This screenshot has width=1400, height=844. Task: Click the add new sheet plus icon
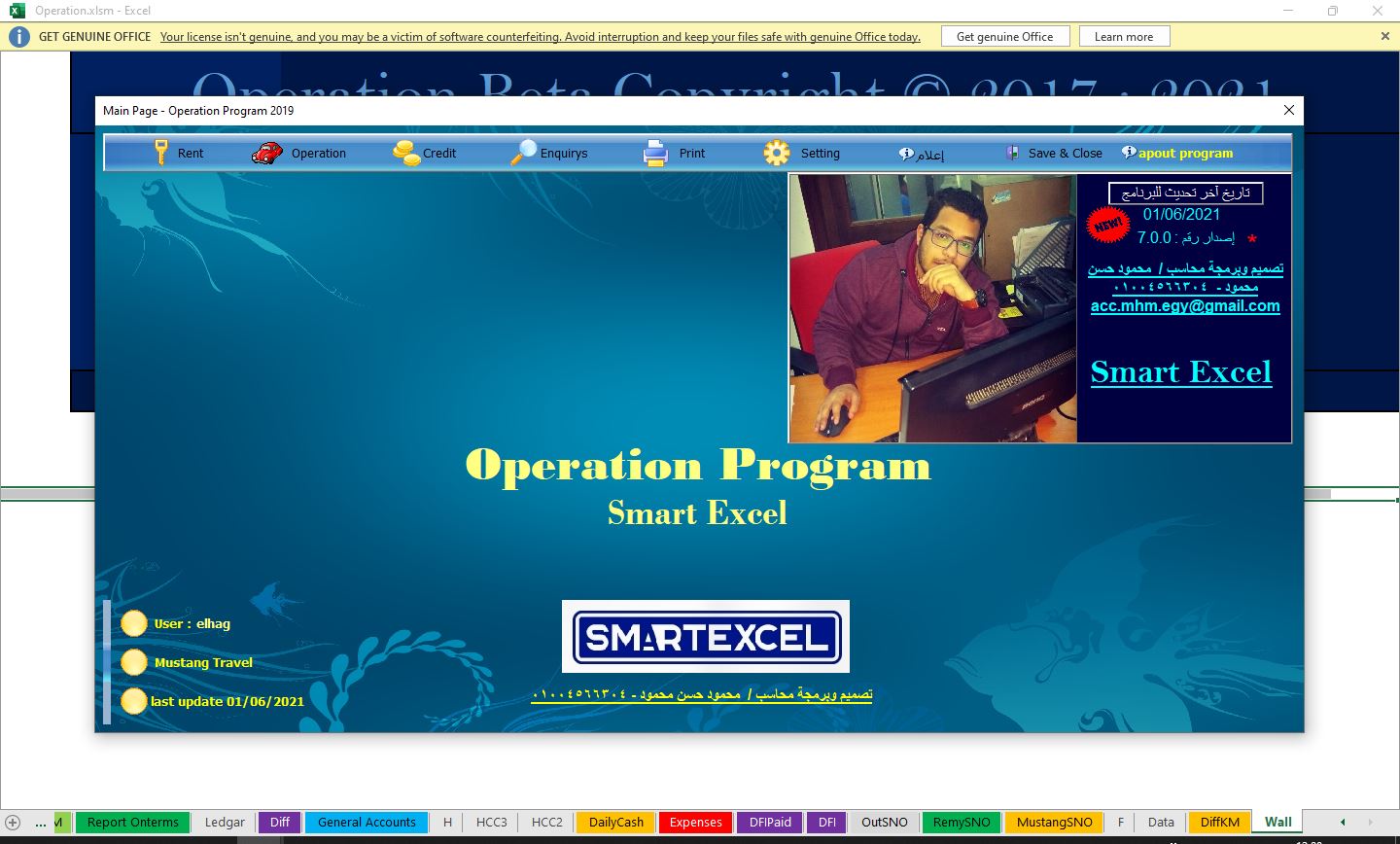coord(13,823)
